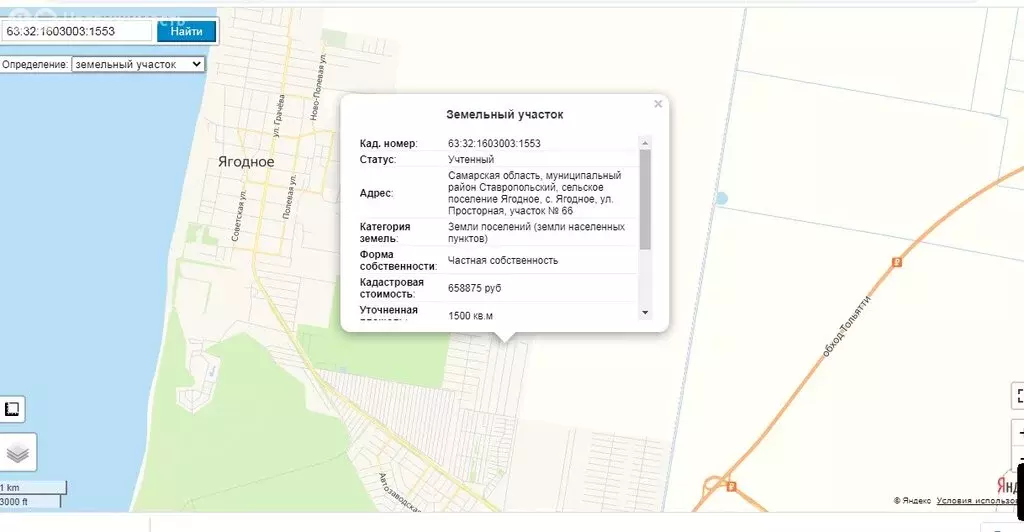Viewport: 1024px width, 532px height.
Task: Close the Земельный участок popup
Action: (x=658, y=104)
